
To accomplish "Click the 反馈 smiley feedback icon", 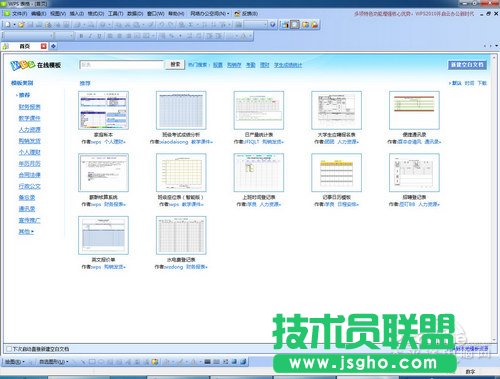I will click(237, 14).
